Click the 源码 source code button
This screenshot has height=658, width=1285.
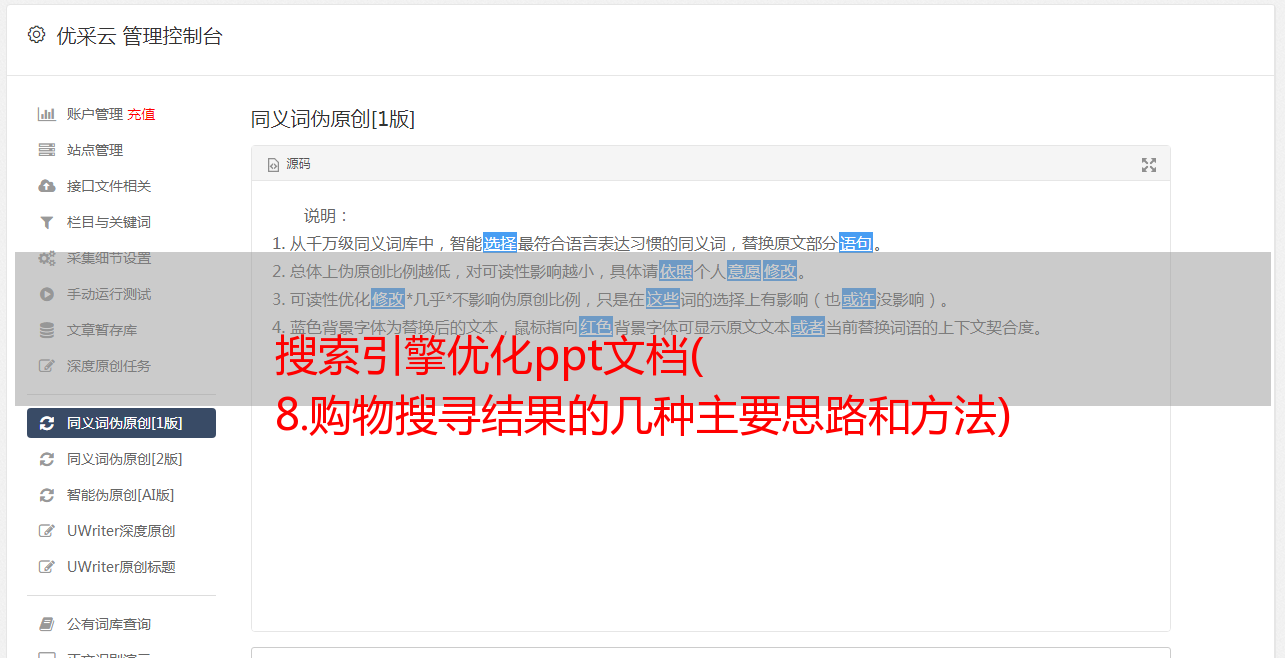(x=289, y=164)
